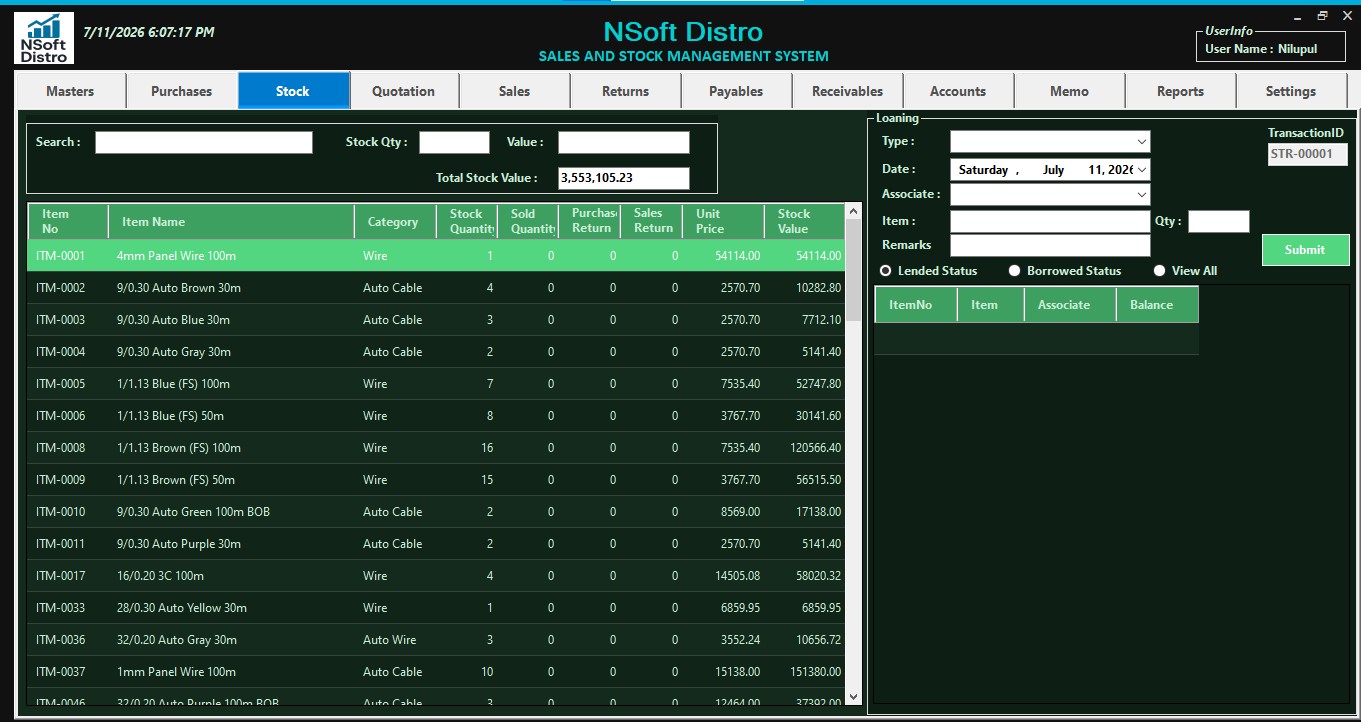Click the date and time display

tap(149, 32)
